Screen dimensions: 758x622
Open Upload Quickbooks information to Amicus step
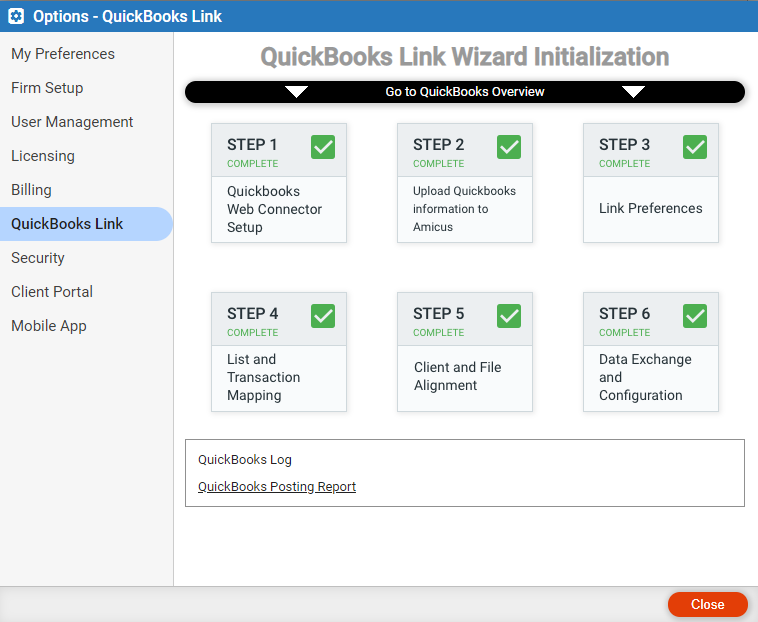pos(465,209)
